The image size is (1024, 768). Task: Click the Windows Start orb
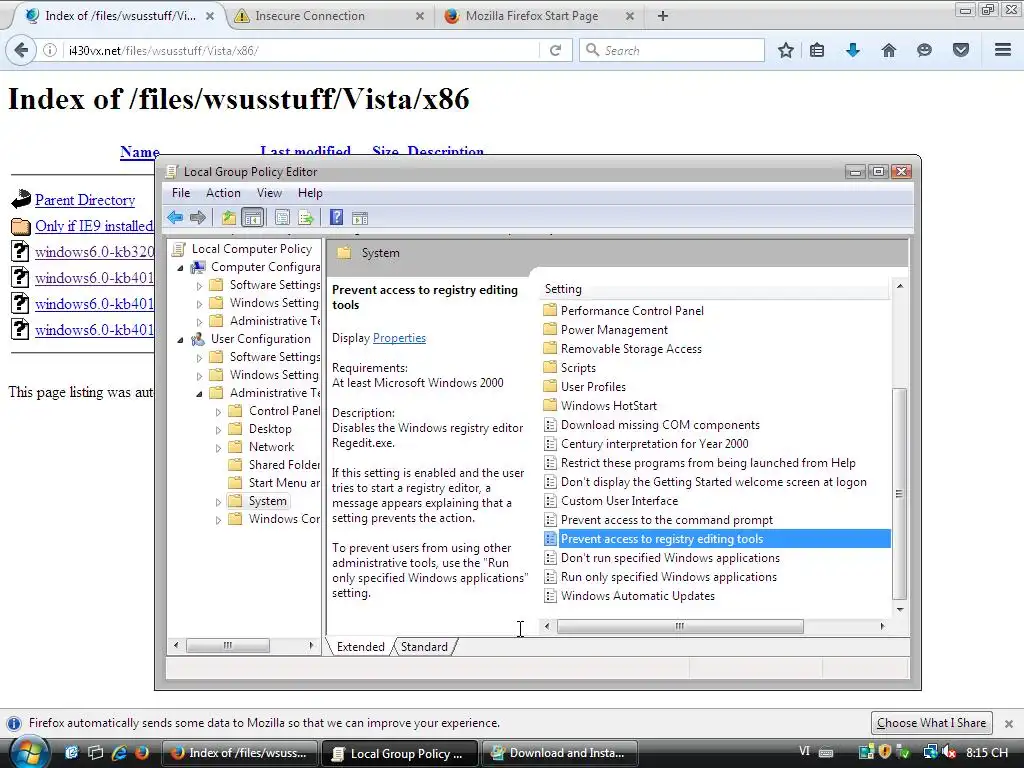coord(29,752)
